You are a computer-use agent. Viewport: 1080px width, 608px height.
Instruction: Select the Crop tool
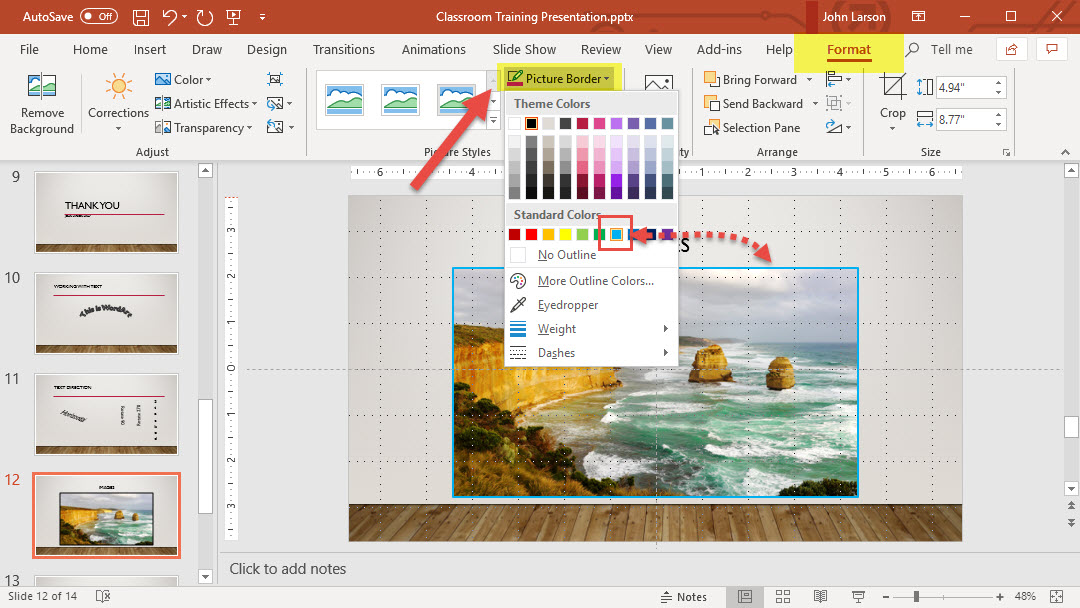(892, 97)
